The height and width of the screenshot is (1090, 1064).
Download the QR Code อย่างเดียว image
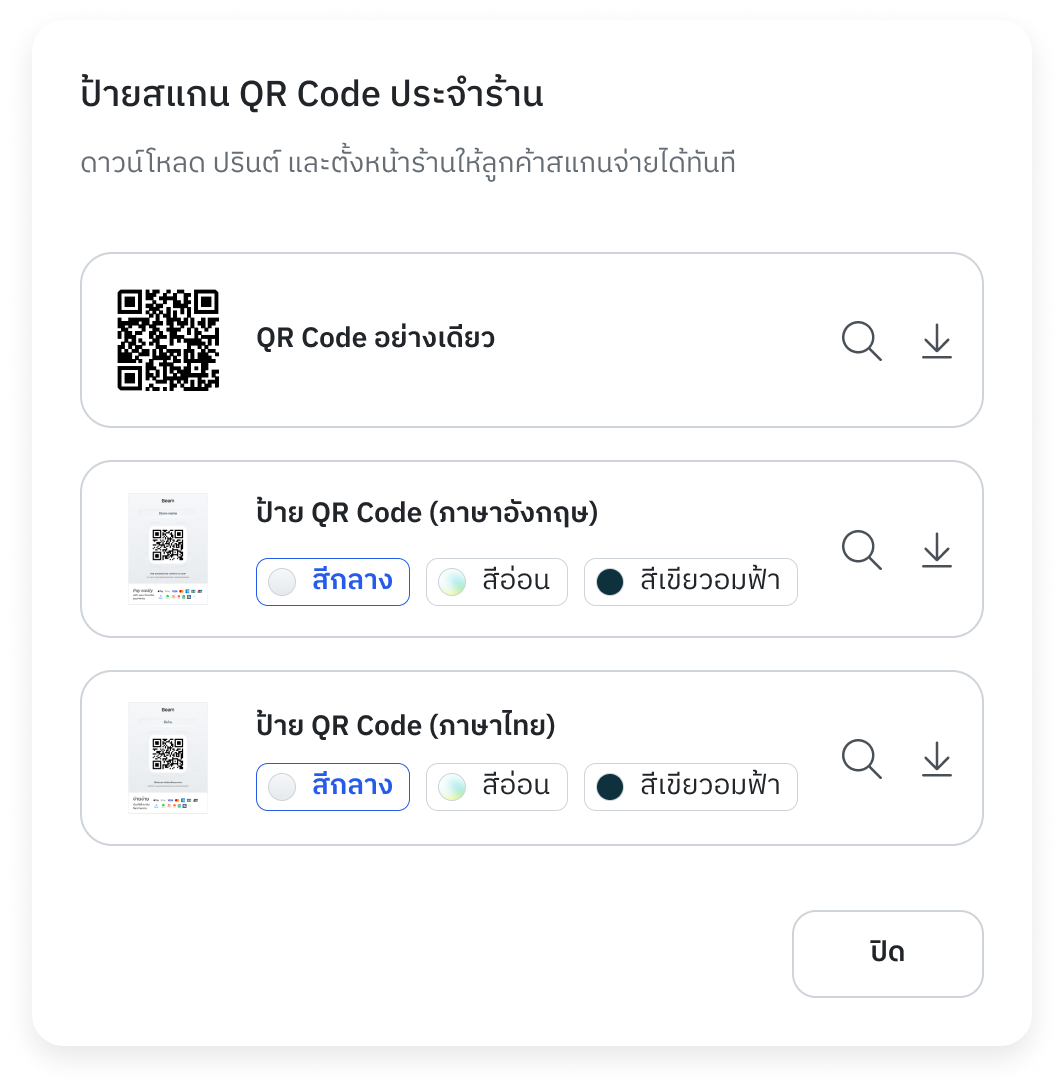tap(937, 341)
